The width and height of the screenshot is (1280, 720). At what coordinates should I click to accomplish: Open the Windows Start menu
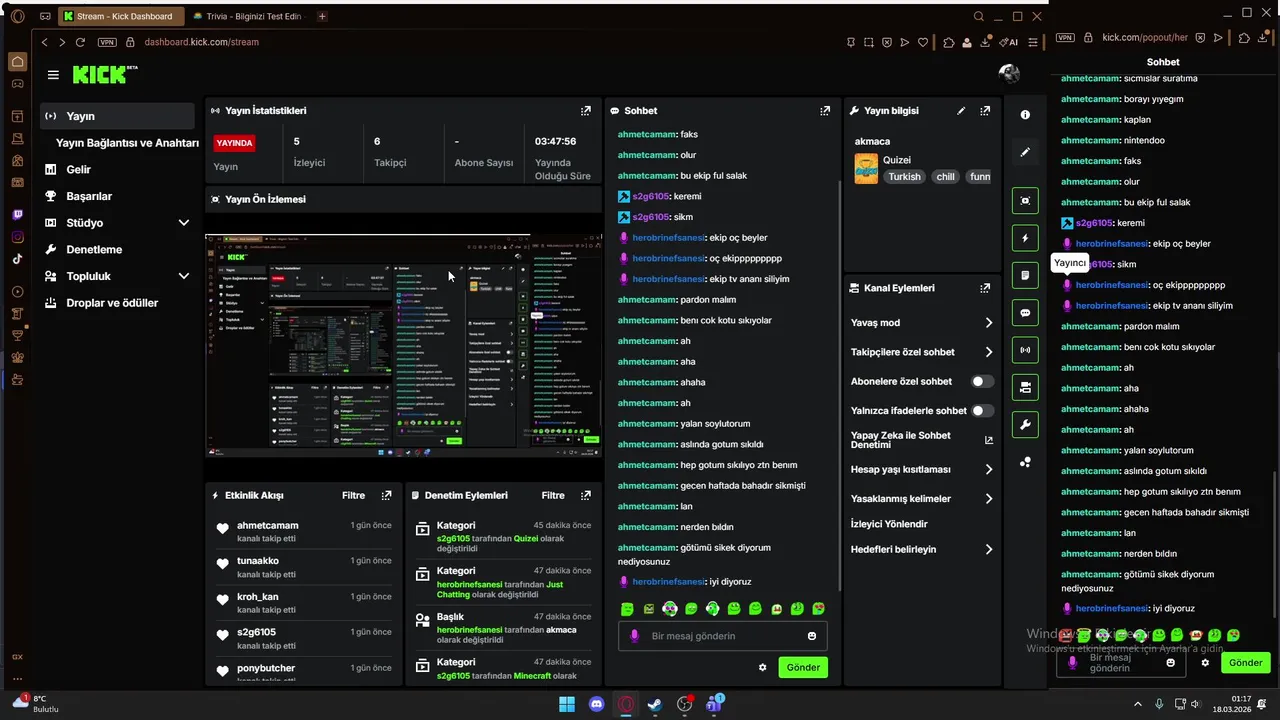click(x=567, y=704)
